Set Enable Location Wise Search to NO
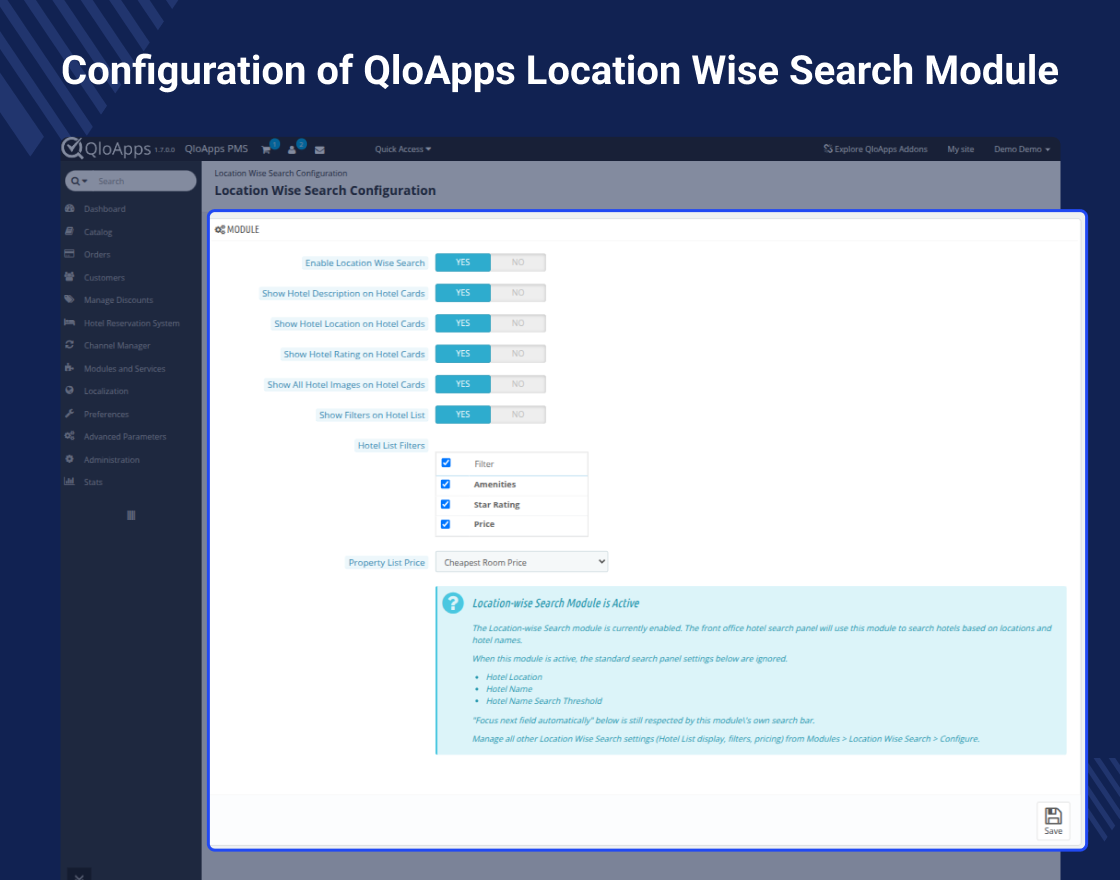Viewport: 1120px width, 880px height. coord(518,262)
